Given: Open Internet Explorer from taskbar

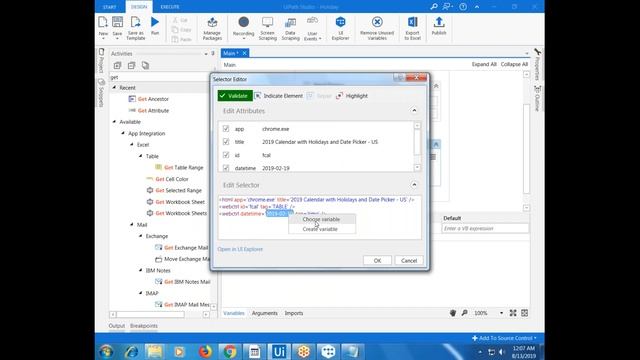Looking at the screenshot, I should pyautogui.click(x=131, y=351).
